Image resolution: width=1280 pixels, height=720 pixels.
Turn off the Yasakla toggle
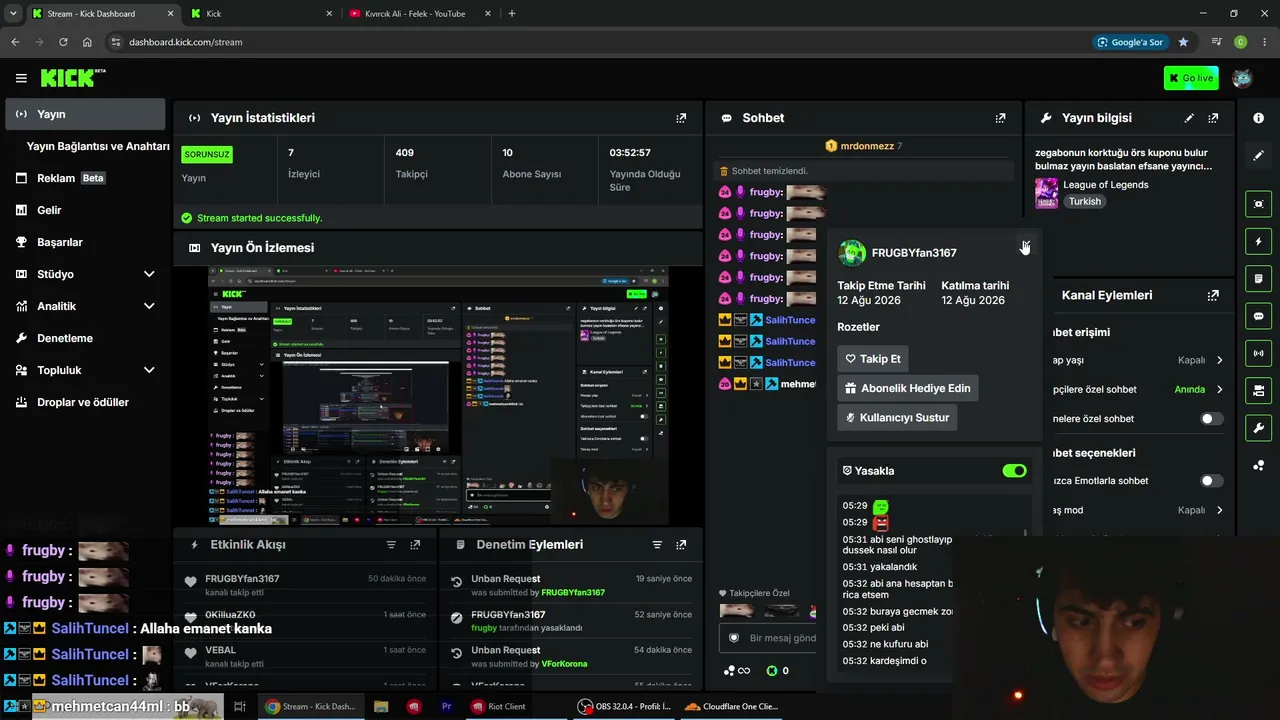[x=1014, y=471]
